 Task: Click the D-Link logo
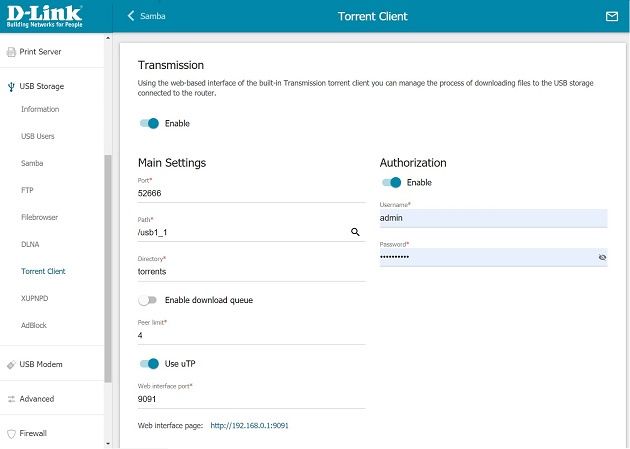click(x=45, y=16)
